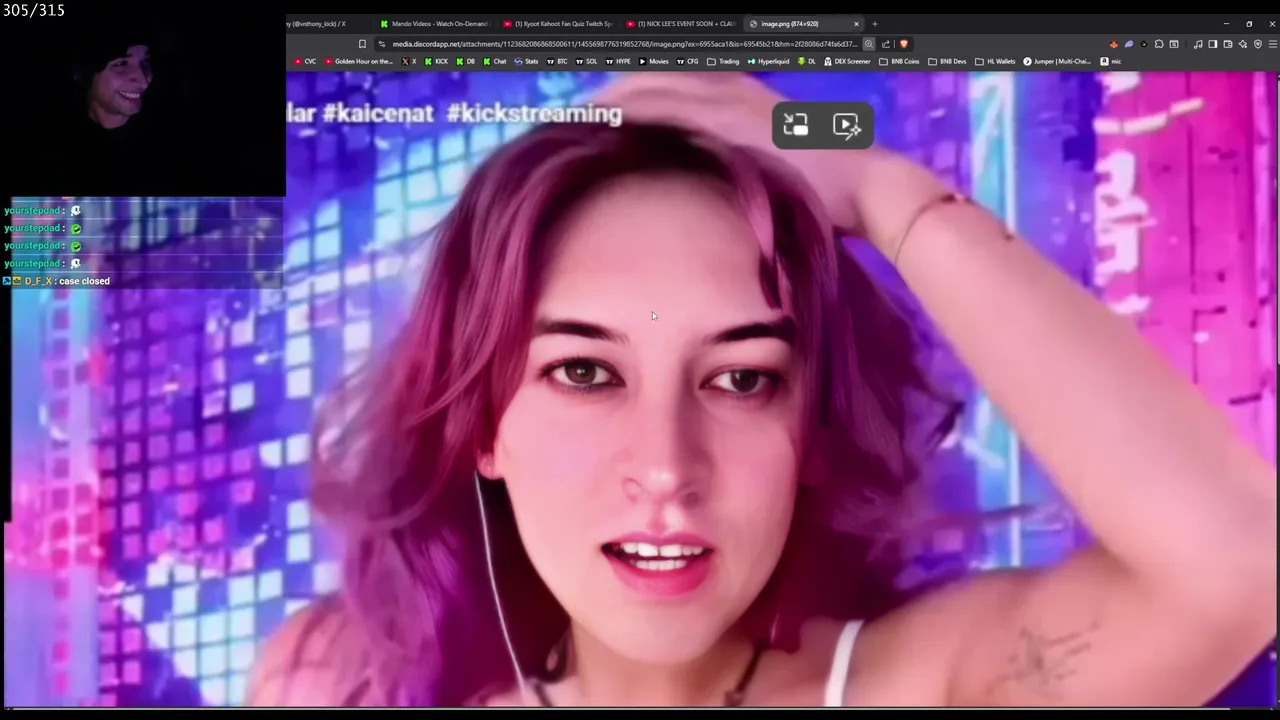Click the round dark extension icon with yellow dot
Screen dimensions: 1280x720
point(1144,44)
